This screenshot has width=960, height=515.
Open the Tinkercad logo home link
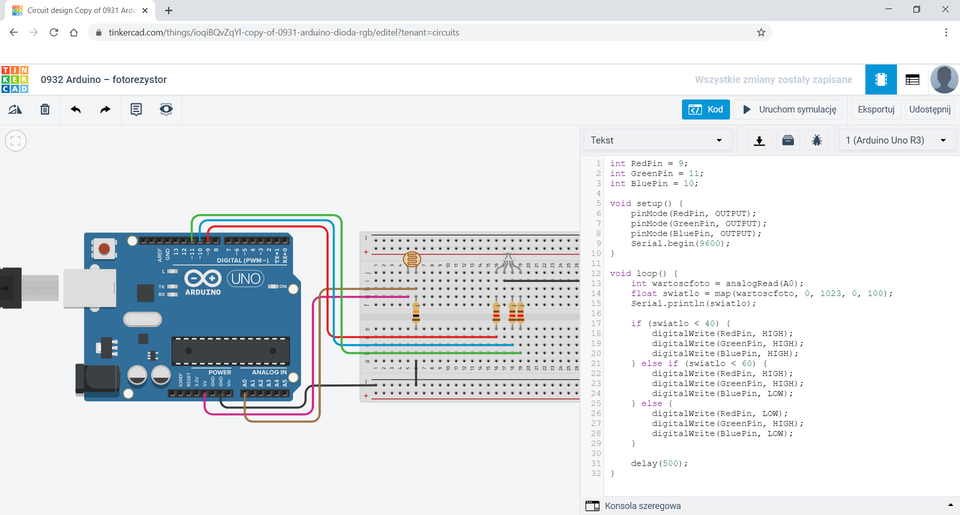tap(15, 80)
